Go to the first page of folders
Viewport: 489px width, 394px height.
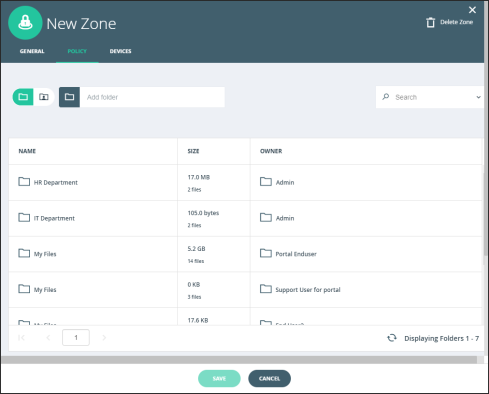(22, 338)
